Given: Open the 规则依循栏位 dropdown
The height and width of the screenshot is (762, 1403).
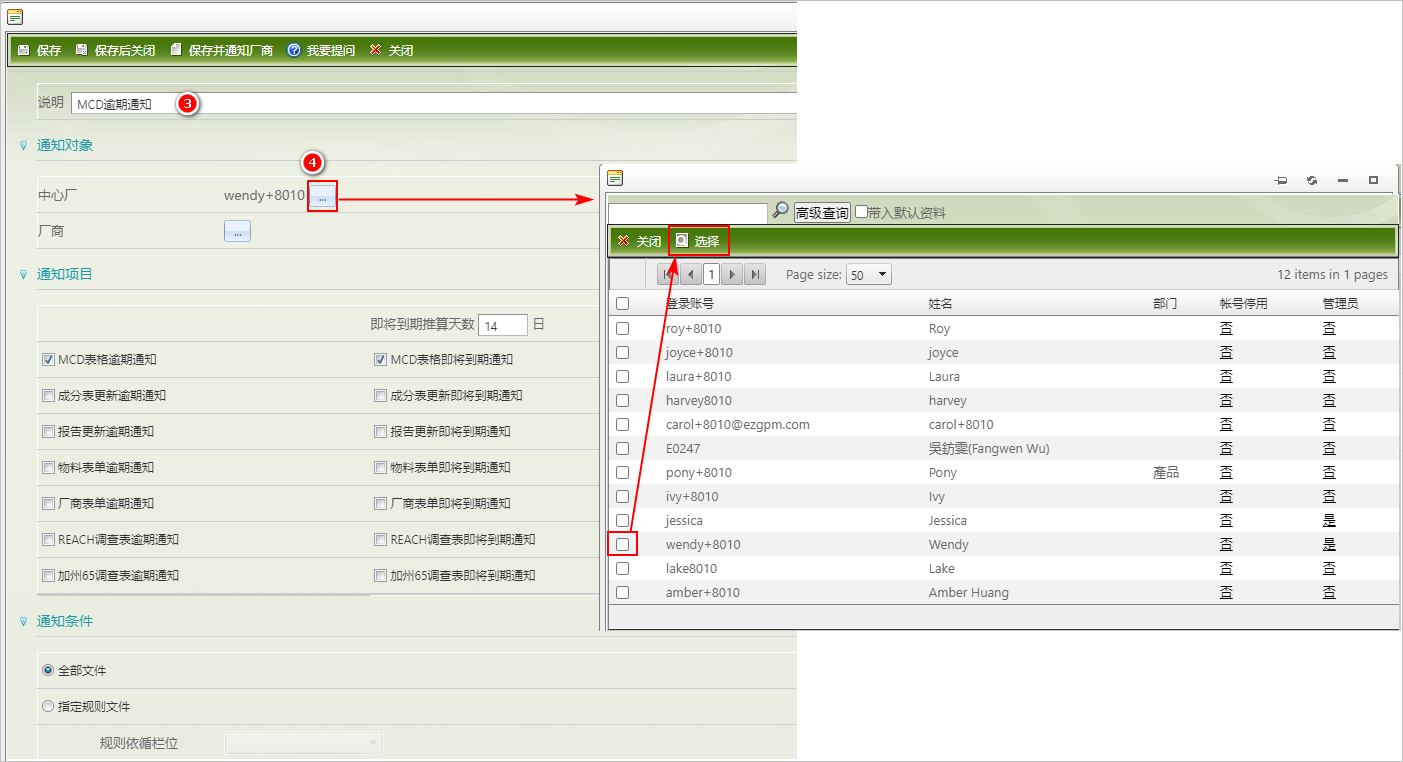Looking at the screenshot, I should point(304,742).
